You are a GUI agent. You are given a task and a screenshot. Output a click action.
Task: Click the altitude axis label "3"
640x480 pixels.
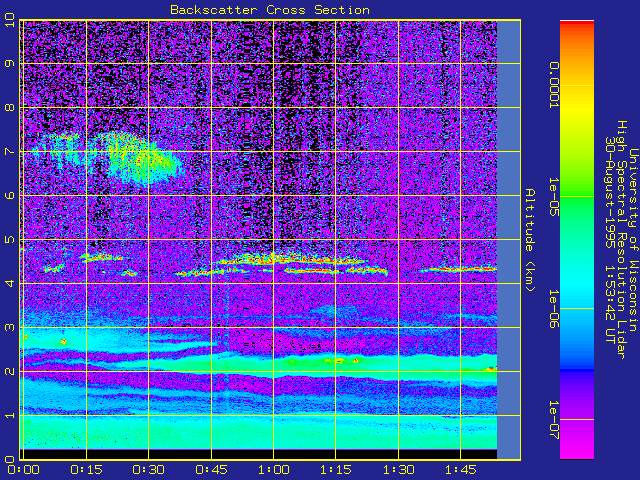[x=10, y=327]
